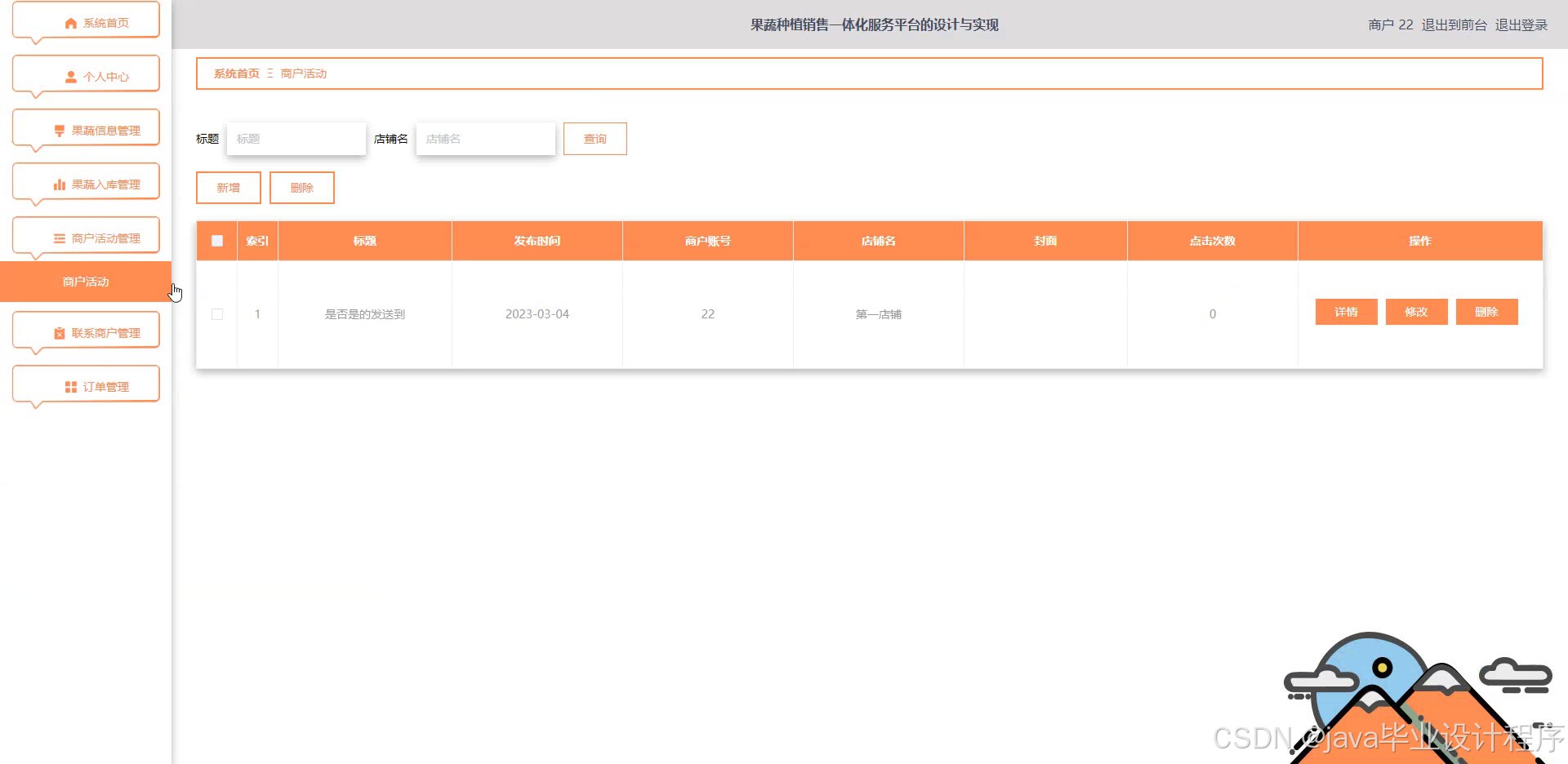Click the home icon beside 系统首页
1568x764 pixels.
[71, 23]
